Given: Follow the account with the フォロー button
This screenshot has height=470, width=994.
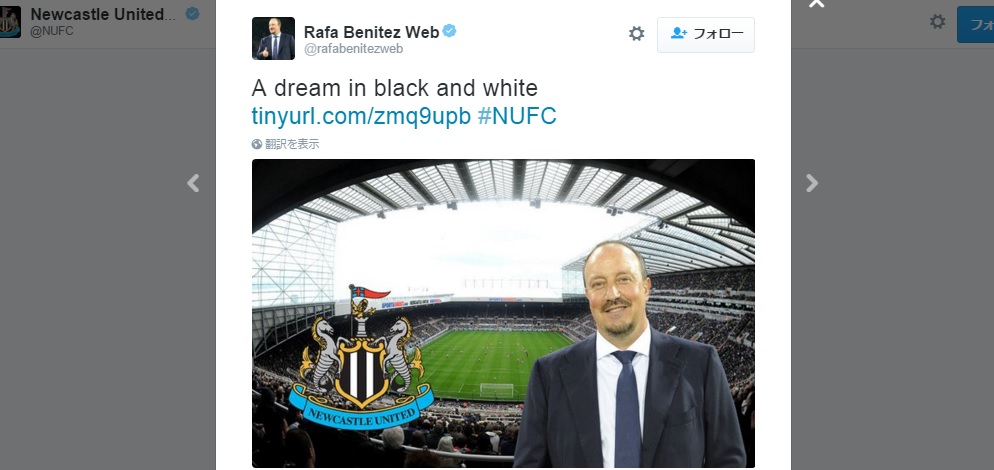Looking at the screenshot, I should pyautogui.click(x=706, y=34).
